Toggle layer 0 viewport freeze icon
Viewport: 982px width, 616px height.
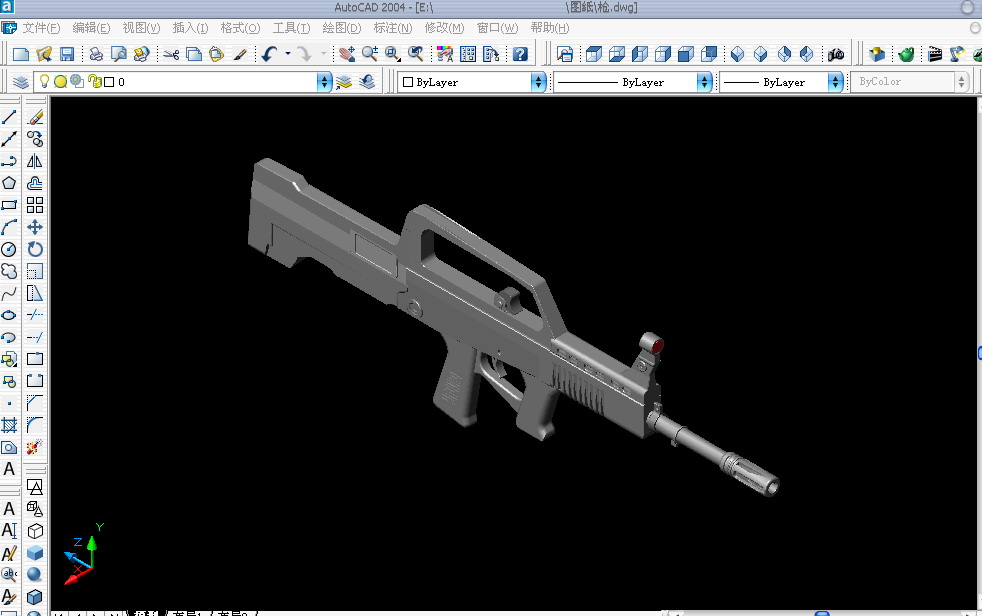coord(77,81)
